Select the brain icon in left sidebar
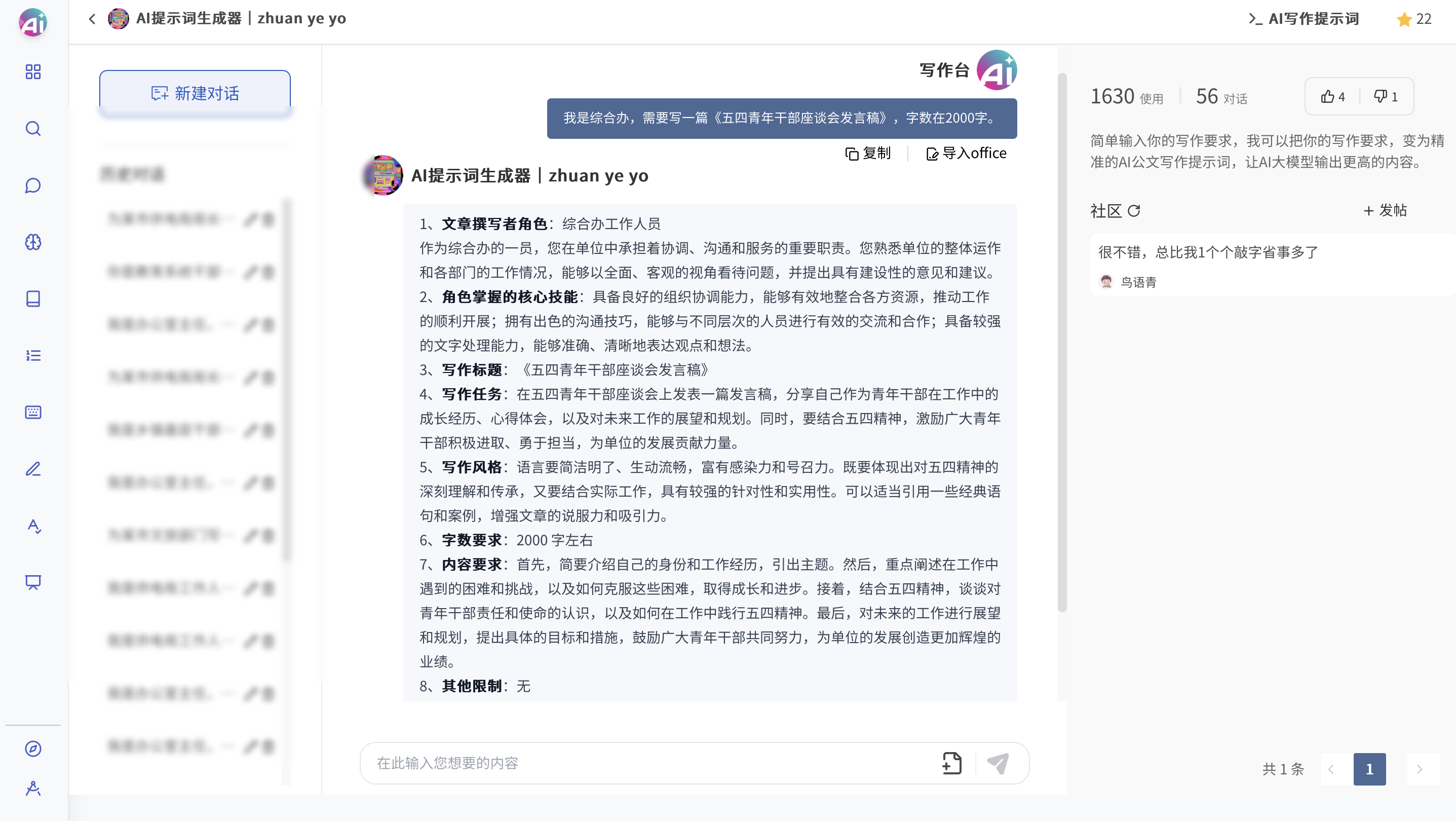The image size is (1456, 821). 33,242
